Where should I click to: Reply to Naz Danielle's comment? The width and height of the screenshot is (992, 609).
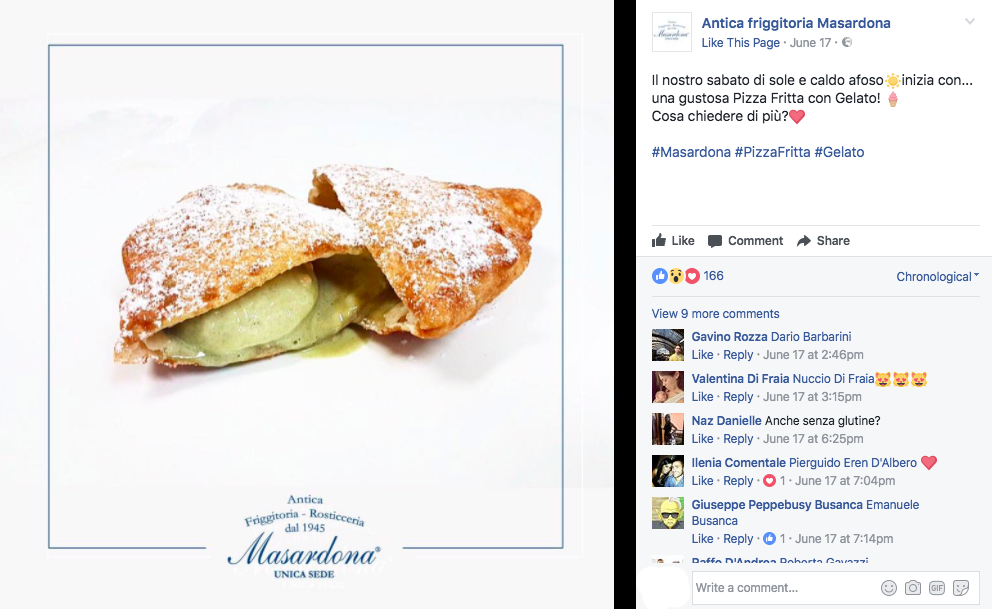coord(738,438)
